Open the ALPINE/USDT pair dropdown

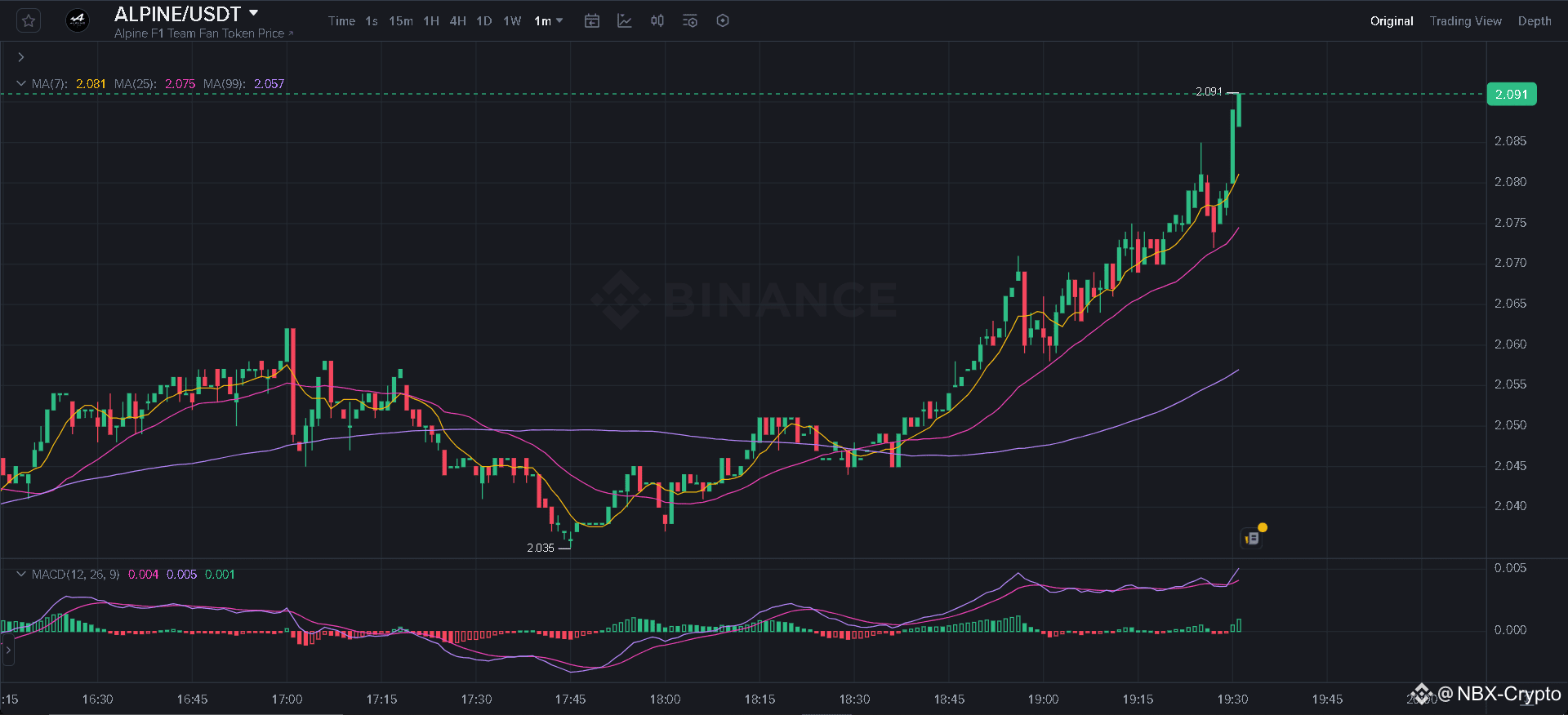(253, 14)
